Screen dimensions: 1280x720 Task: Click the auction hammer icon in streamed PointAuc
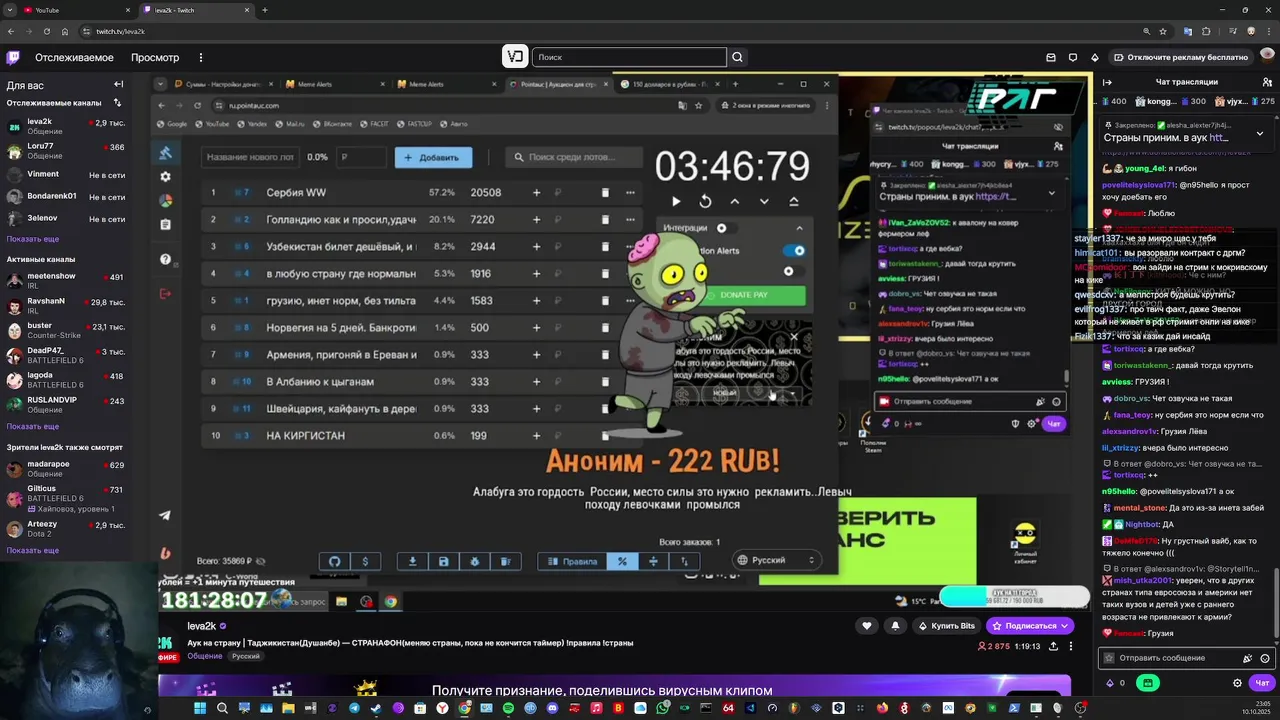coord(165,153)
